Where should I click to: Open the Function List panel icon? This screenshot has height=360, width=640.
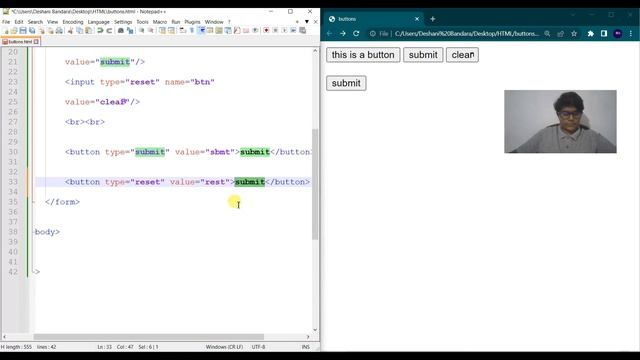[237, 31]
